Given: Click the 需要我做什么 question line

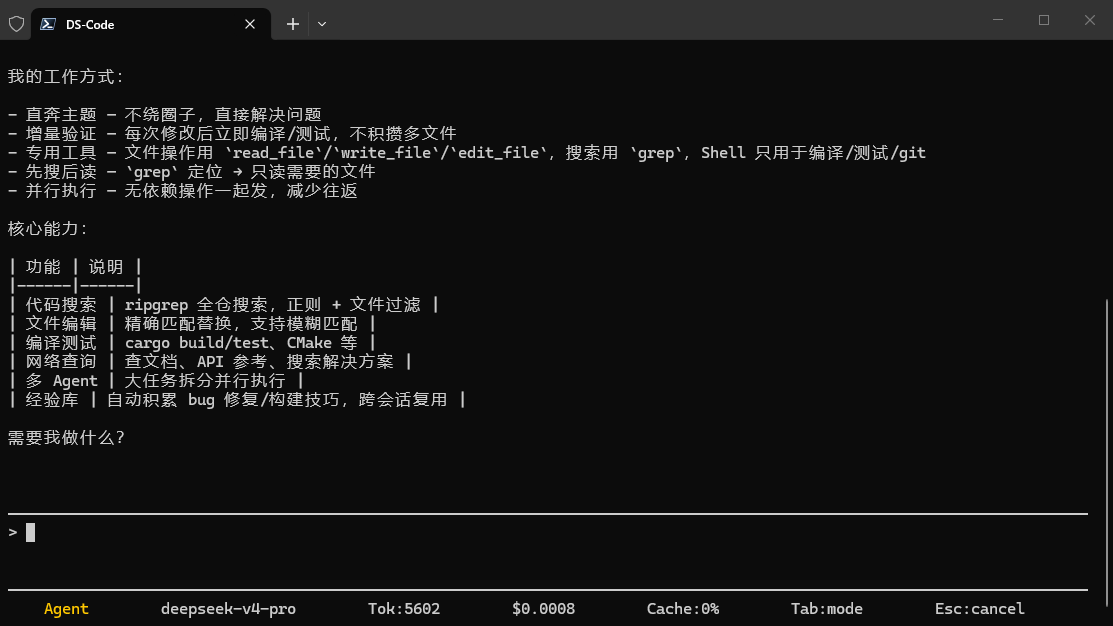Looking at the screenshot, I should [x=66, y=438].
